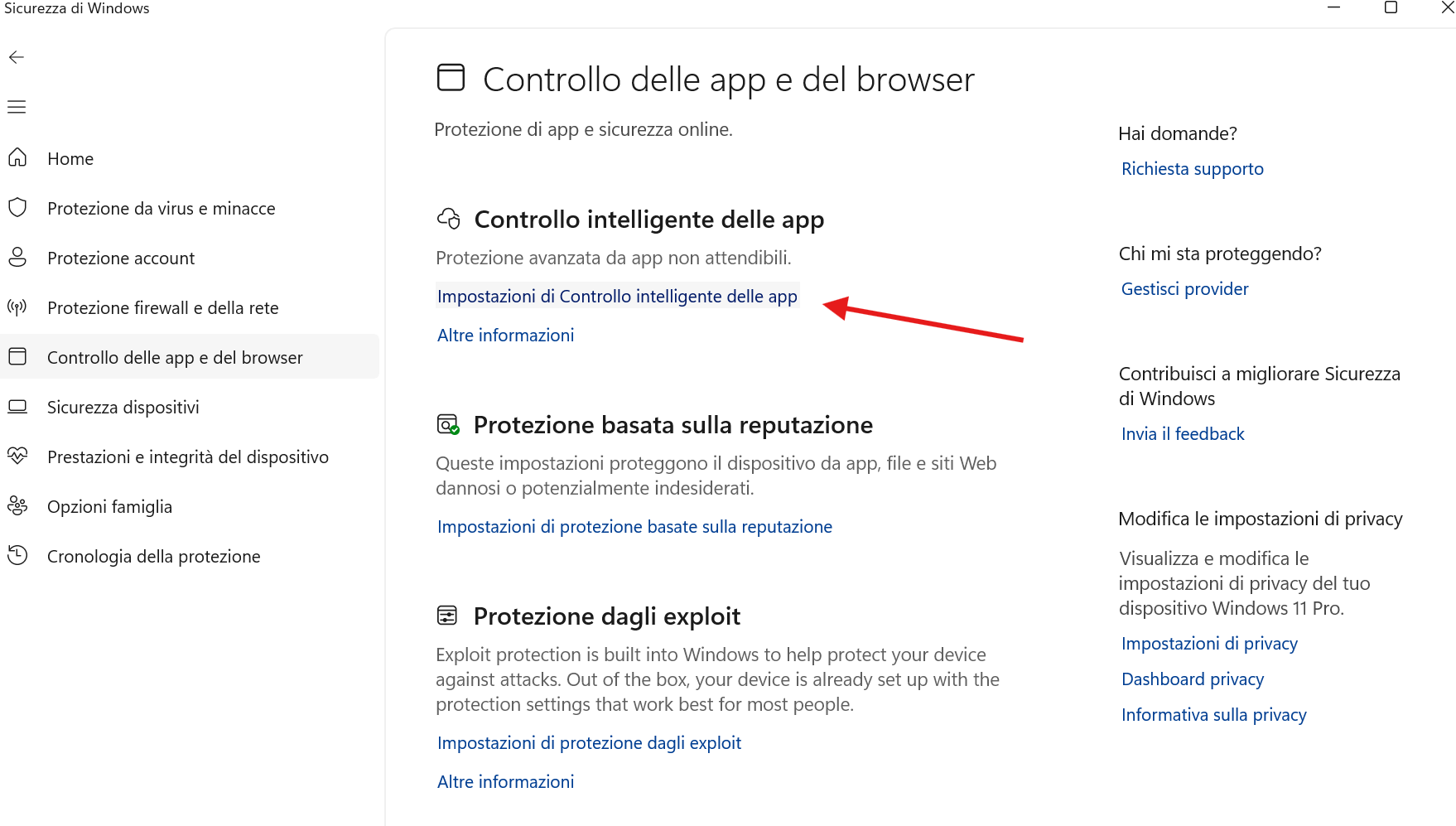Click the reputation-based protection icon
The image size is (1456, 826).
tap(448, 424)
